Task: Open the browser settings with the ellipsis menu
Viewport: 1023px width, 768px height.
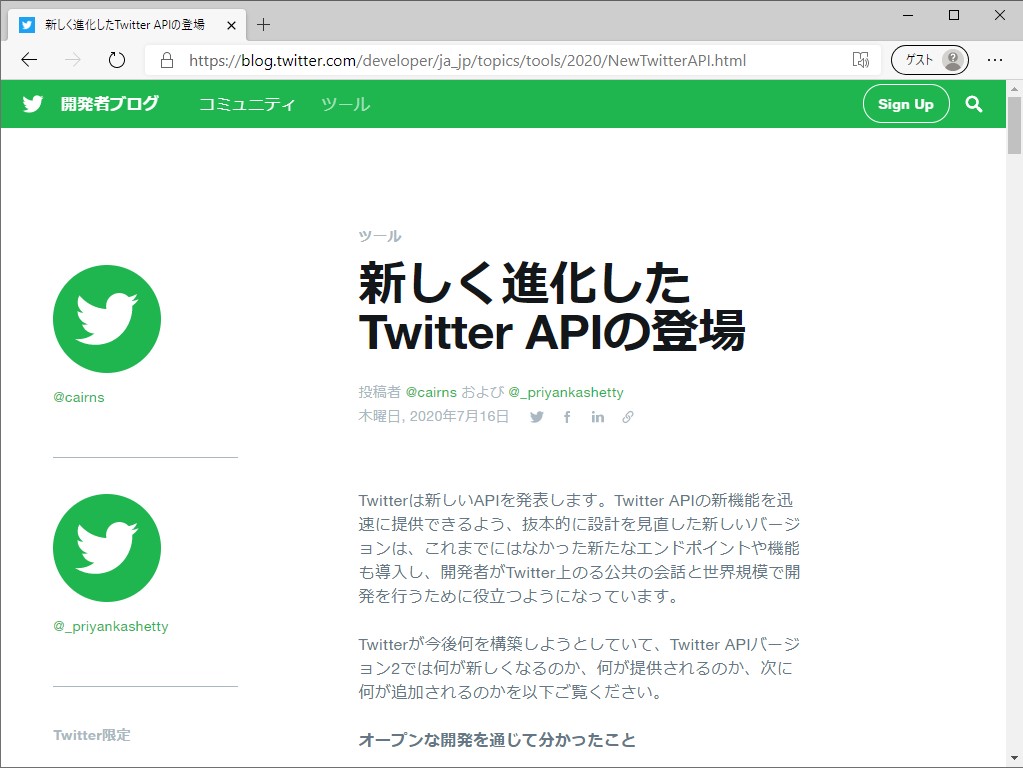Action: click(x=995, y=60)
